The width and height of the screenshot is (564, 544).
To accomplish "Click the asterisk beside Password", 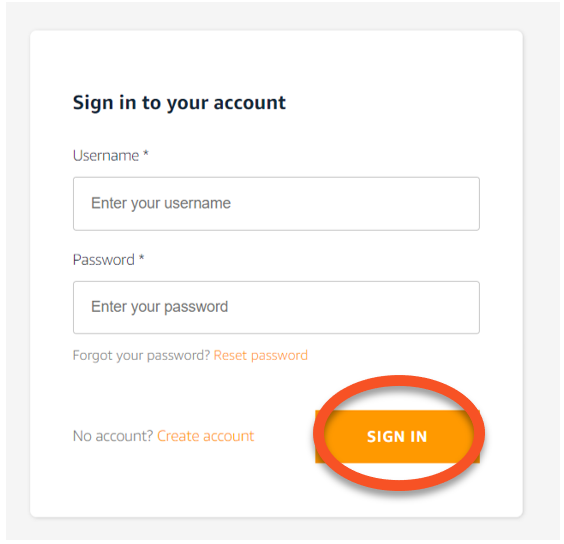I will (x=141, y=257).
